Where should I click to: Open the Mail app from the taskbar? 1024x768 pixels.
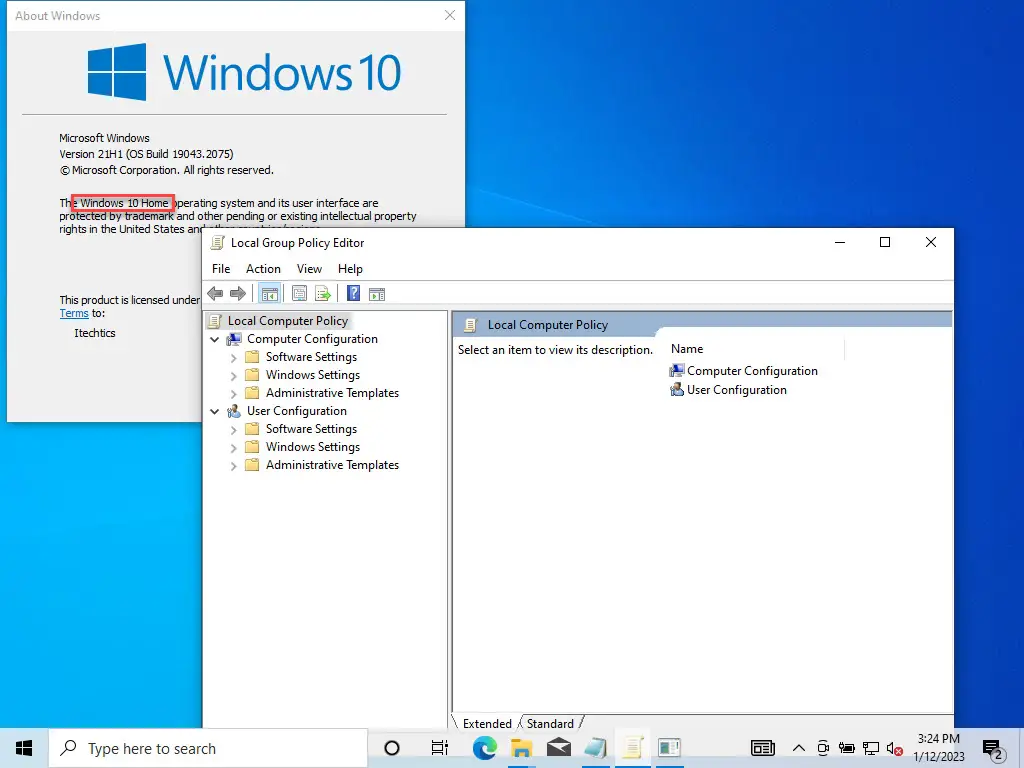[x=558, y=748]
